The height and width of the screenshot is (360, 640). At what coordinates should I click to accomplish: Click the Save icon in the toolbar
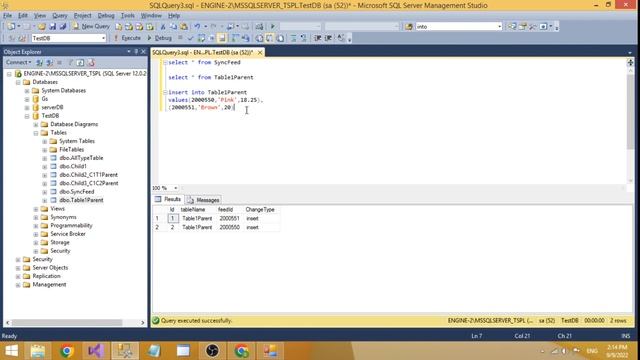pyautogui.click(x=53, y=27)
